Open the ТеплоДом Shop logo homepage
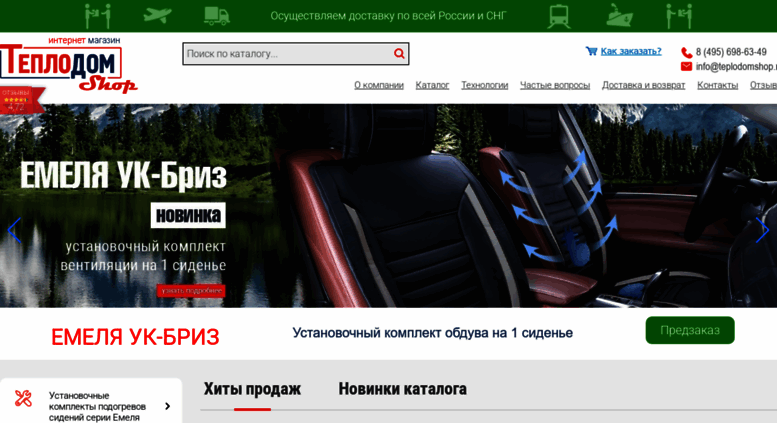The width and height of the screenshot is (777, 423). click(x=67, y=65)
